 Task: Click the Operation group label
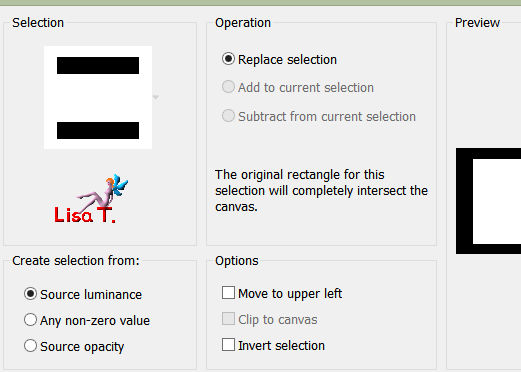[x=243, y=23]
